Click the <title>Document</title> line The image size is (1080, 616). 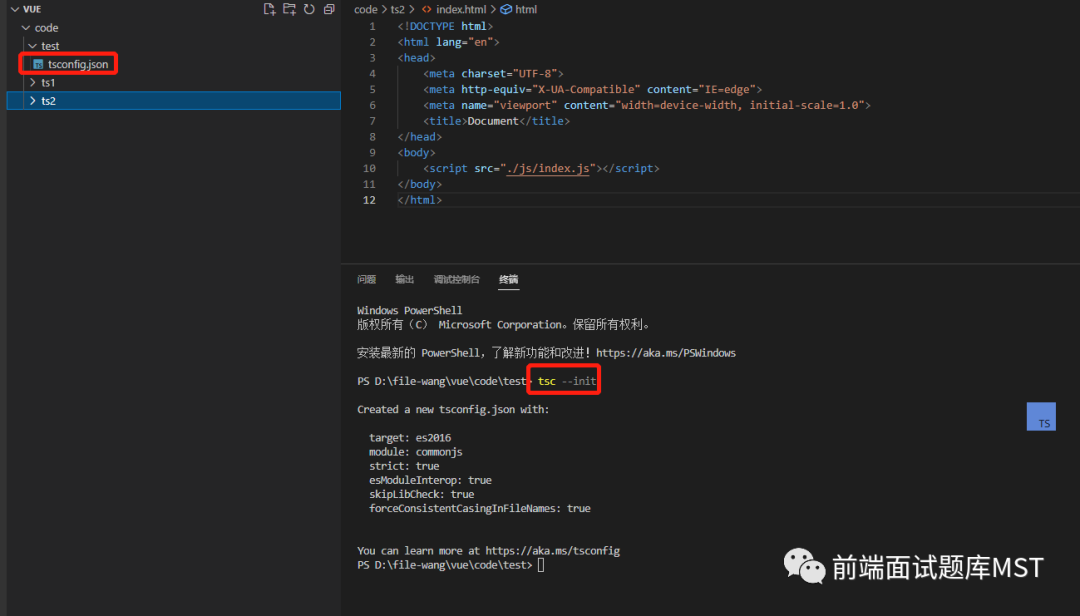coord(497,121)
